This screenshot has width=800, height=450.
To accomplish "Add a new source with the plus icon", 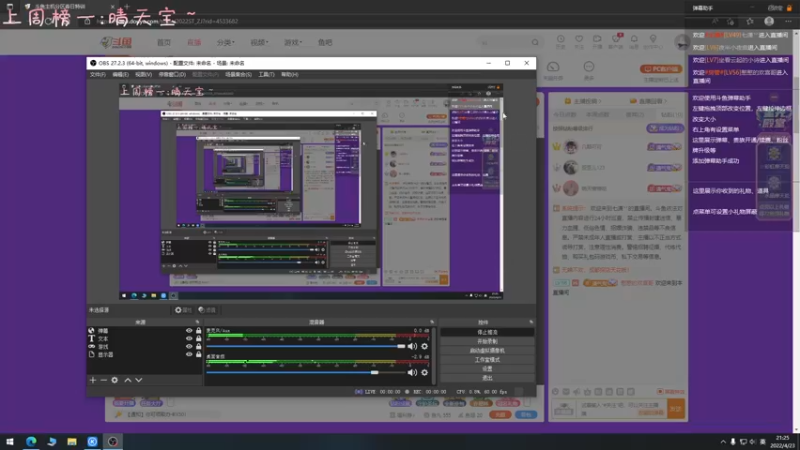I will (93, 380).
